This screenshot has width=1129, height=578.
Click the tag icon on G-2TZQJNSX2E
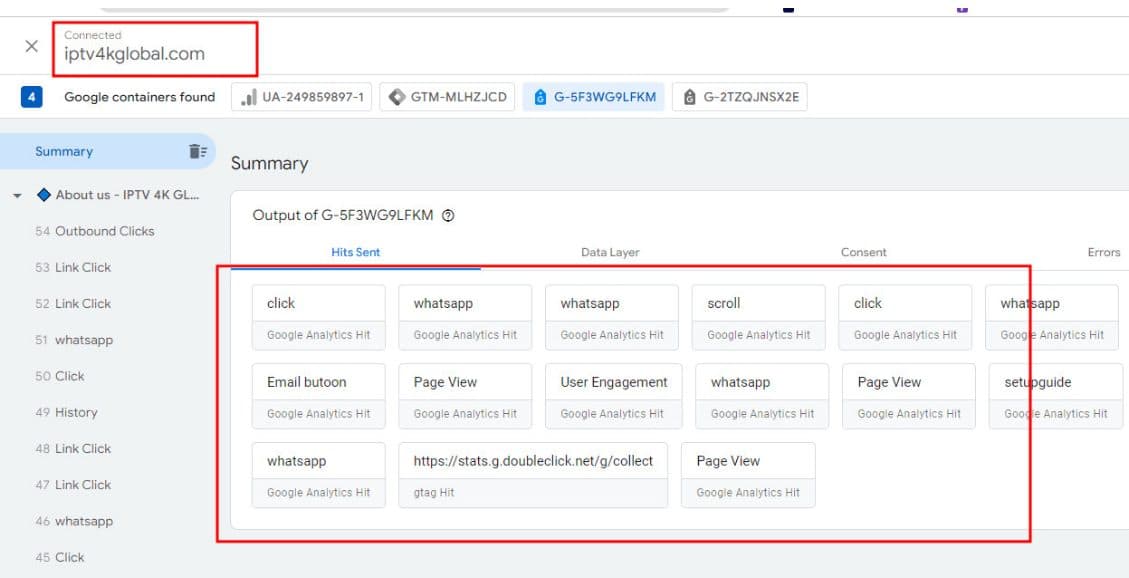(x=689, y=97)
